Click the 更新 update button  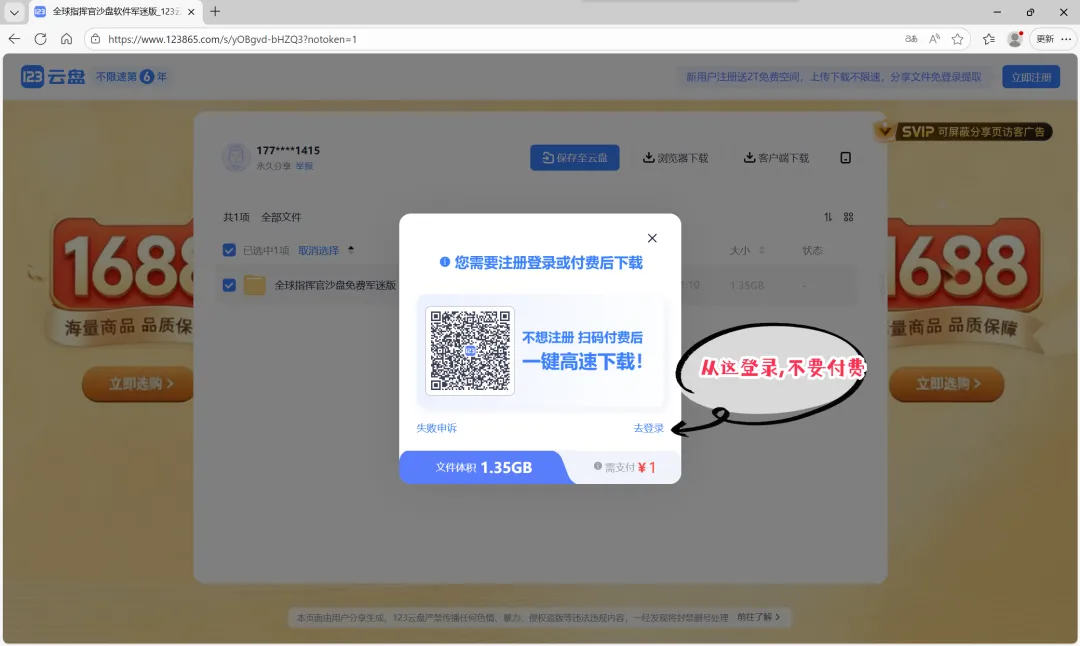click(1045, 39)
